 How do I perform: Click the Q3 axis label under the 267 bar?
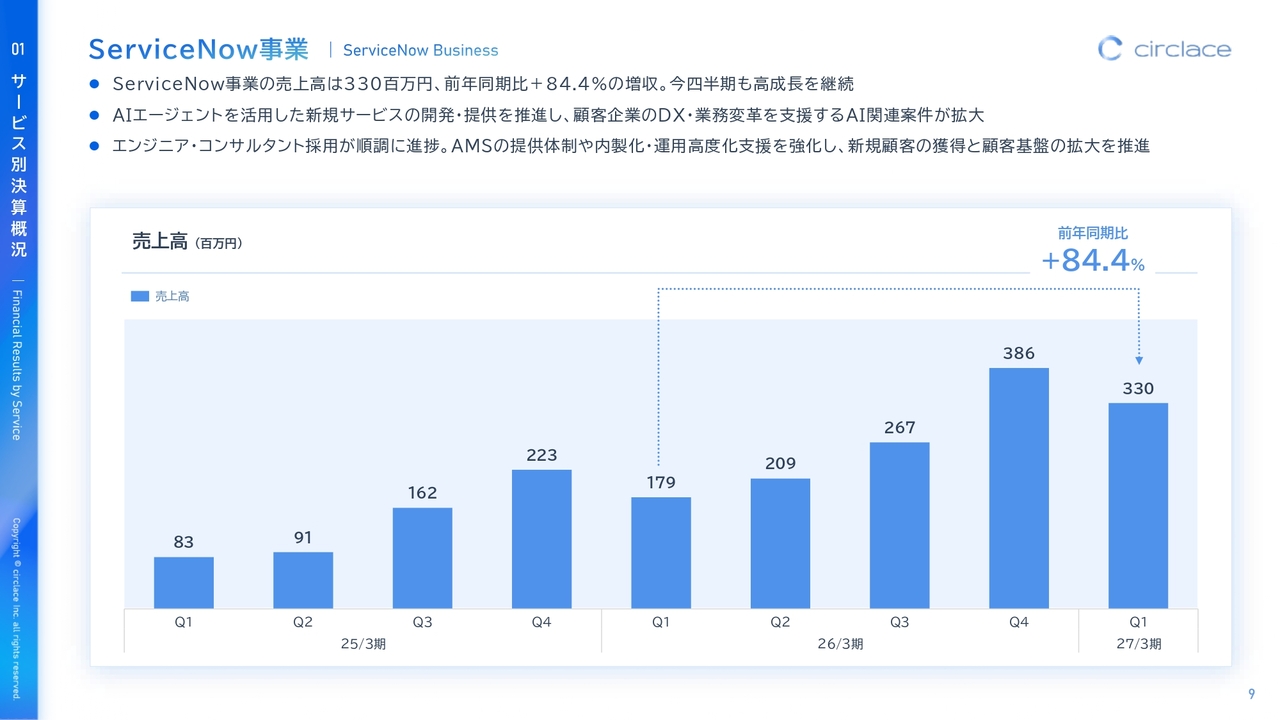coord(900,622)
